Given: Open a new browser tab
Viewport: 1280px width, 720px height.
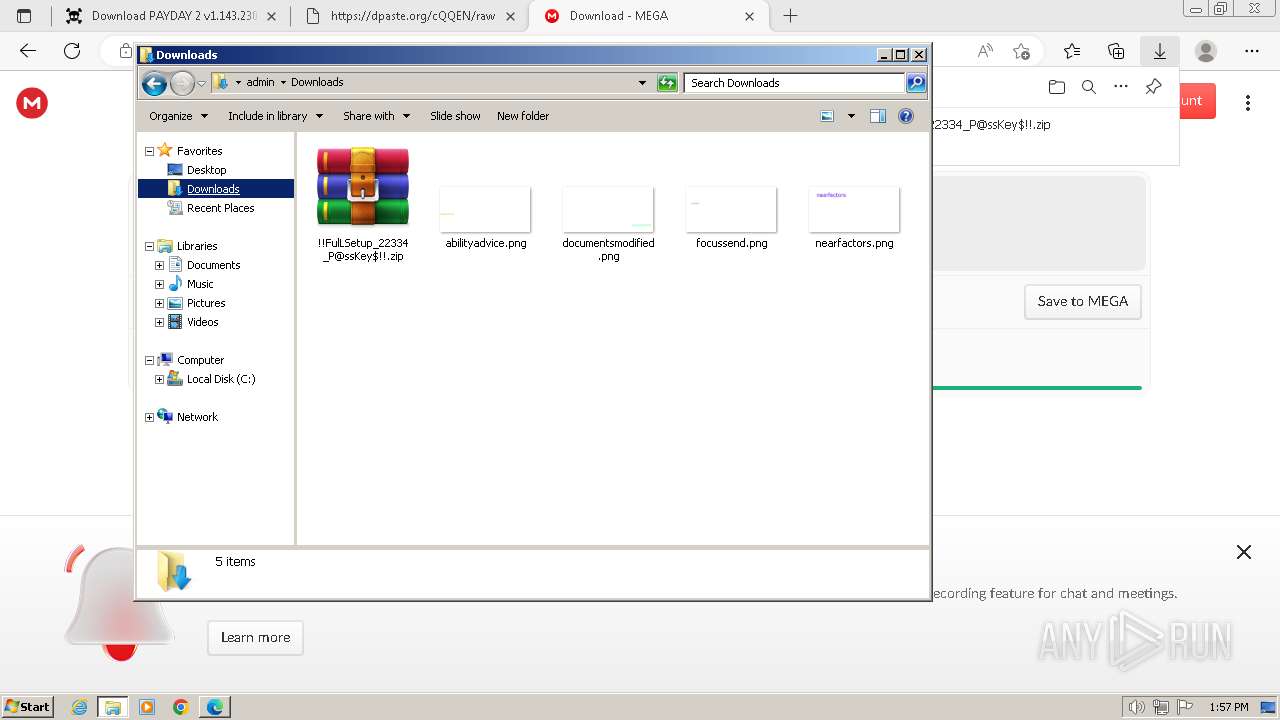Looking at the screenshot, I should point(790,16).
